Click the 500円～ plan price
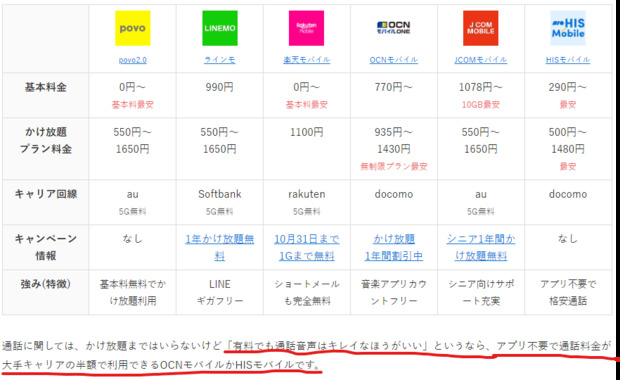This screenshot has width=620, height=380. pos(568,132)
